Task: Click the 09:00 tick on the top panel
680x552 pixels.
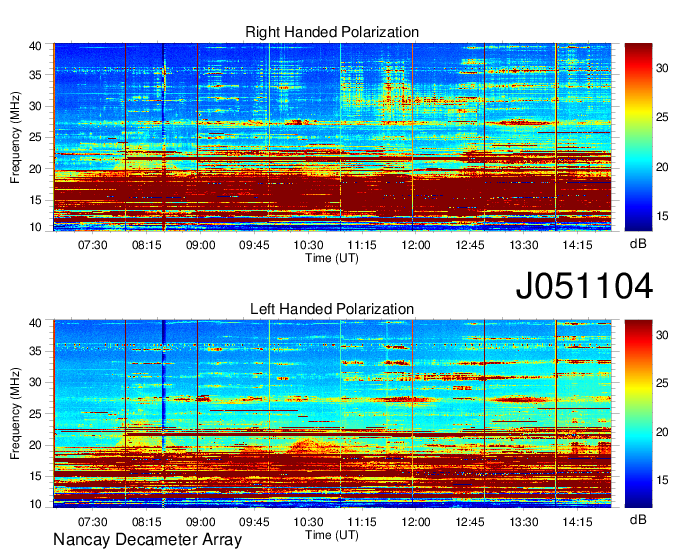Action: click(200, 245)
